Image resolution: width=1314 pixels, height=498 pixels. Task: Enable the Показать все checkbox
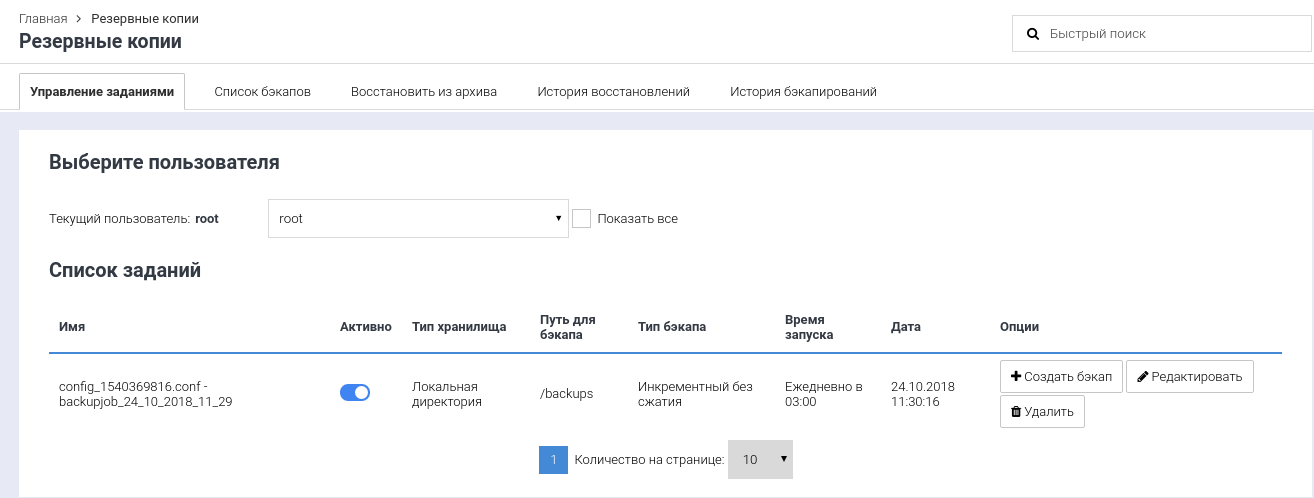coord(582,218)
